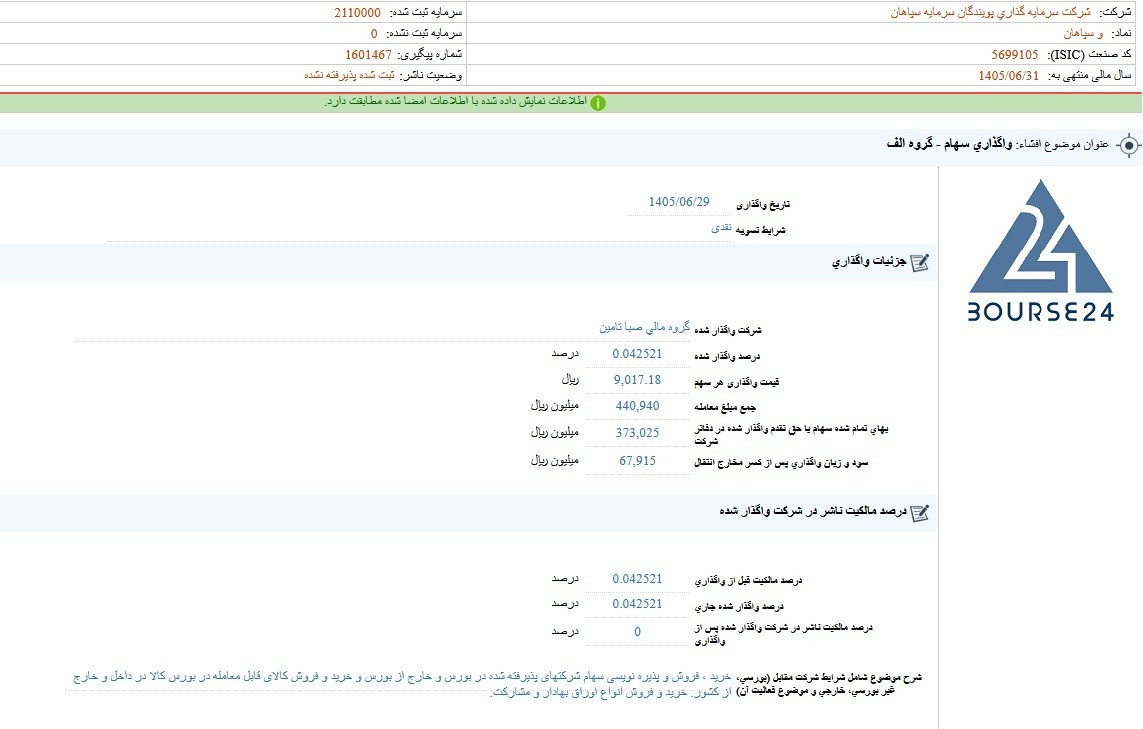Select transferred company گروه مالي صبا تامين
This screenshot has width=1143, height=729.
644,327
